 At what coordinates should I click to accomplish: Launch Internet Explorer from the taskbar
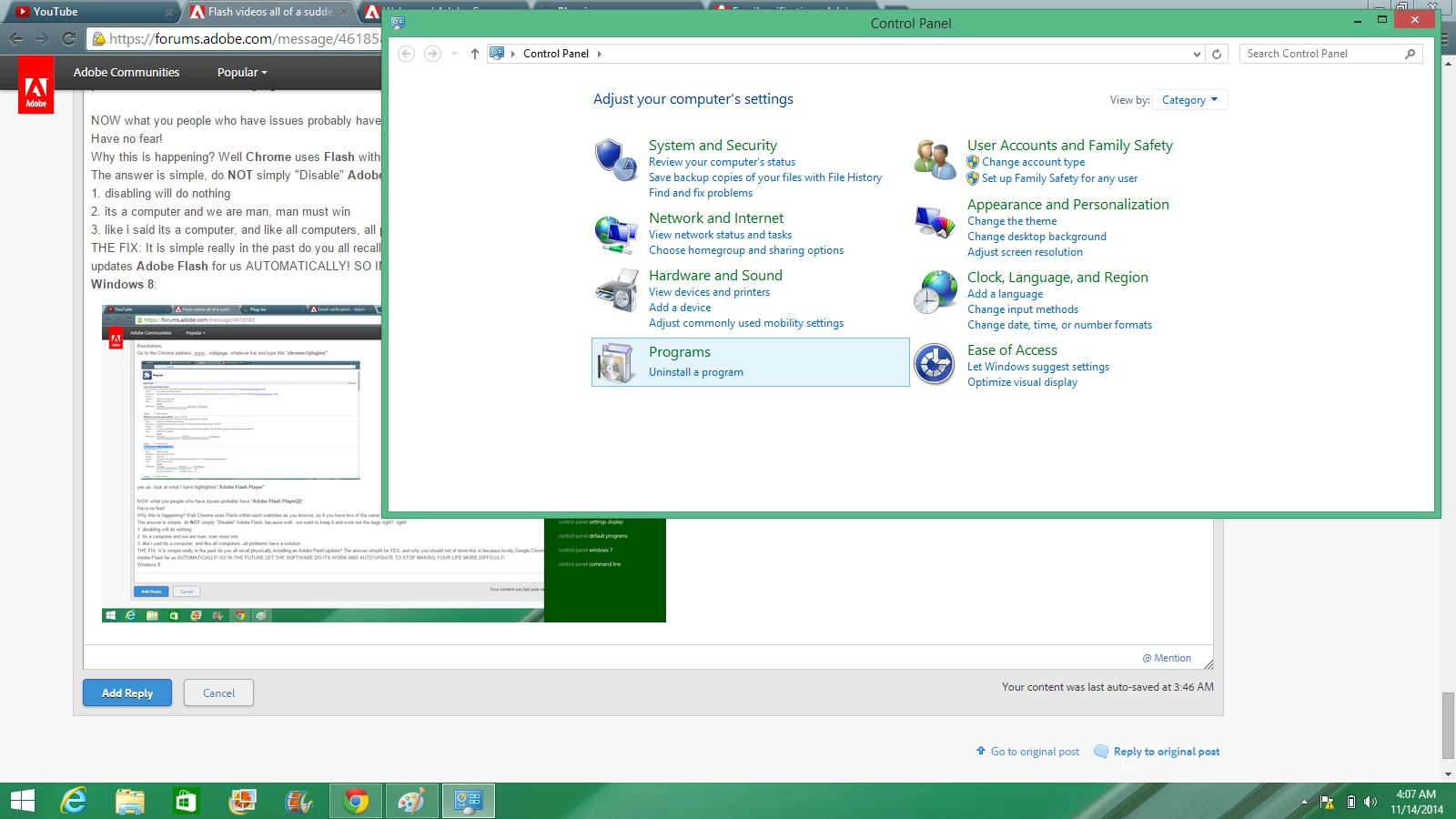(74, 801)
